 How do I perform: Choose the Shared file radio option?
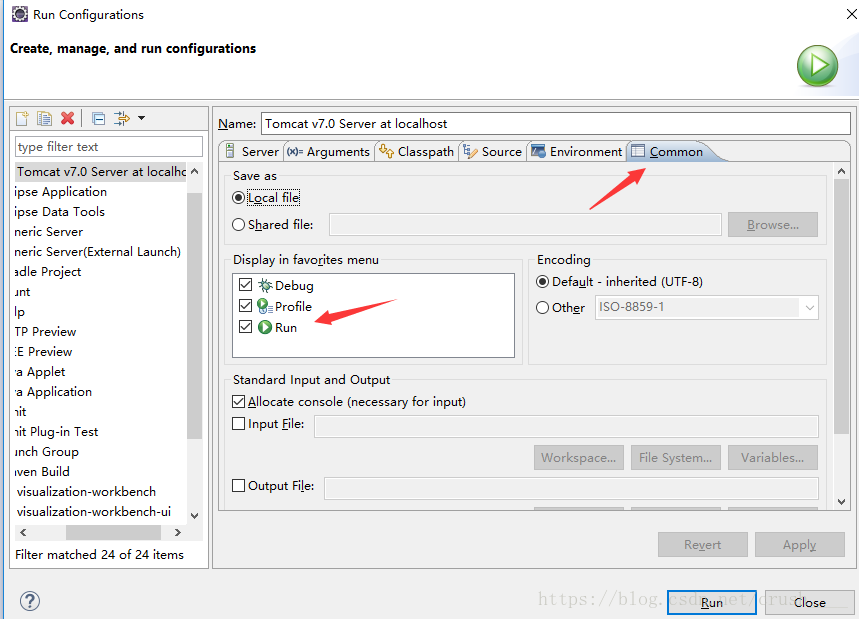click(x=238, y=225)
